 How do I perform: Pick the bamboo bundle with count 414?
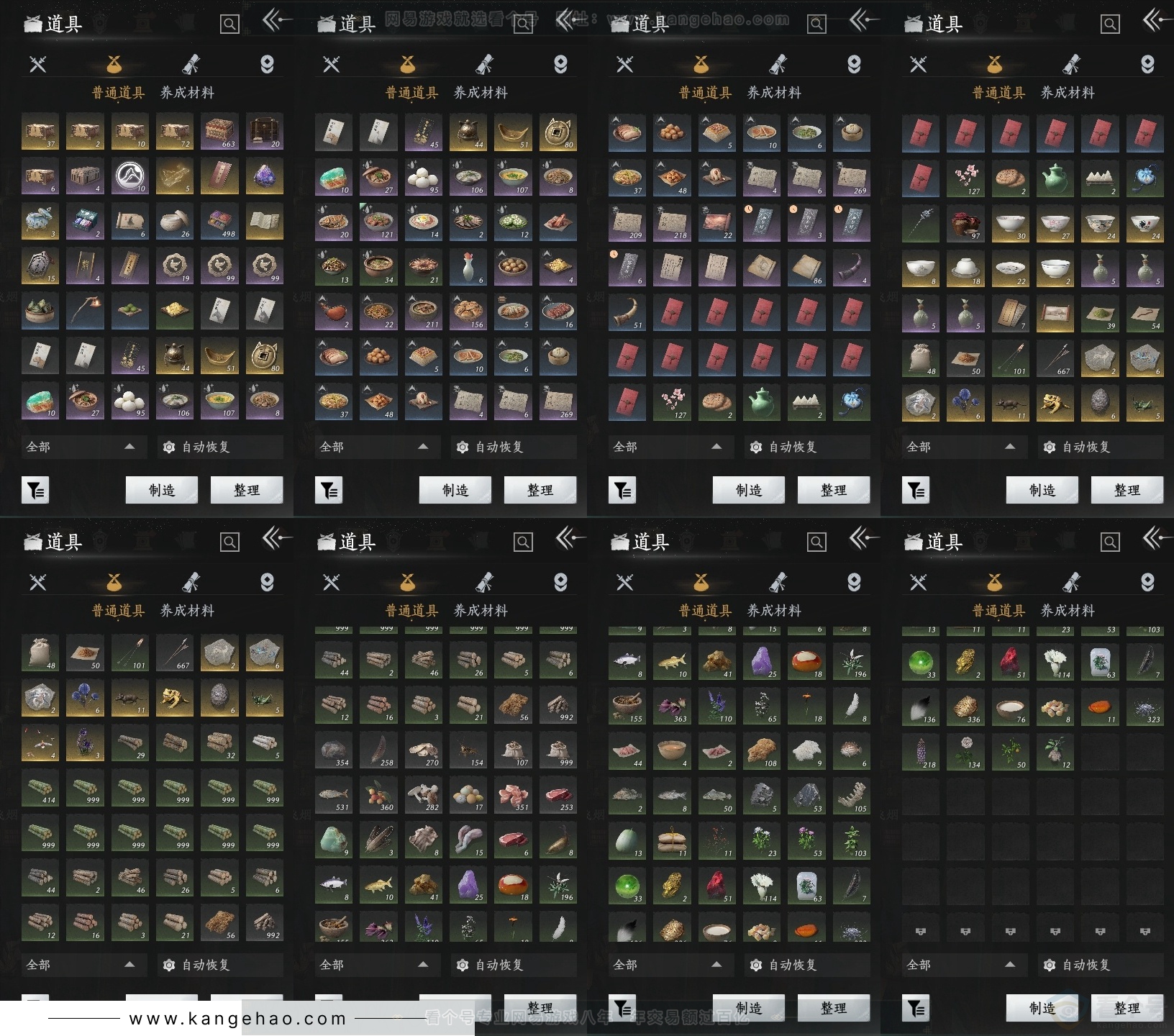(x=40, y=788)
